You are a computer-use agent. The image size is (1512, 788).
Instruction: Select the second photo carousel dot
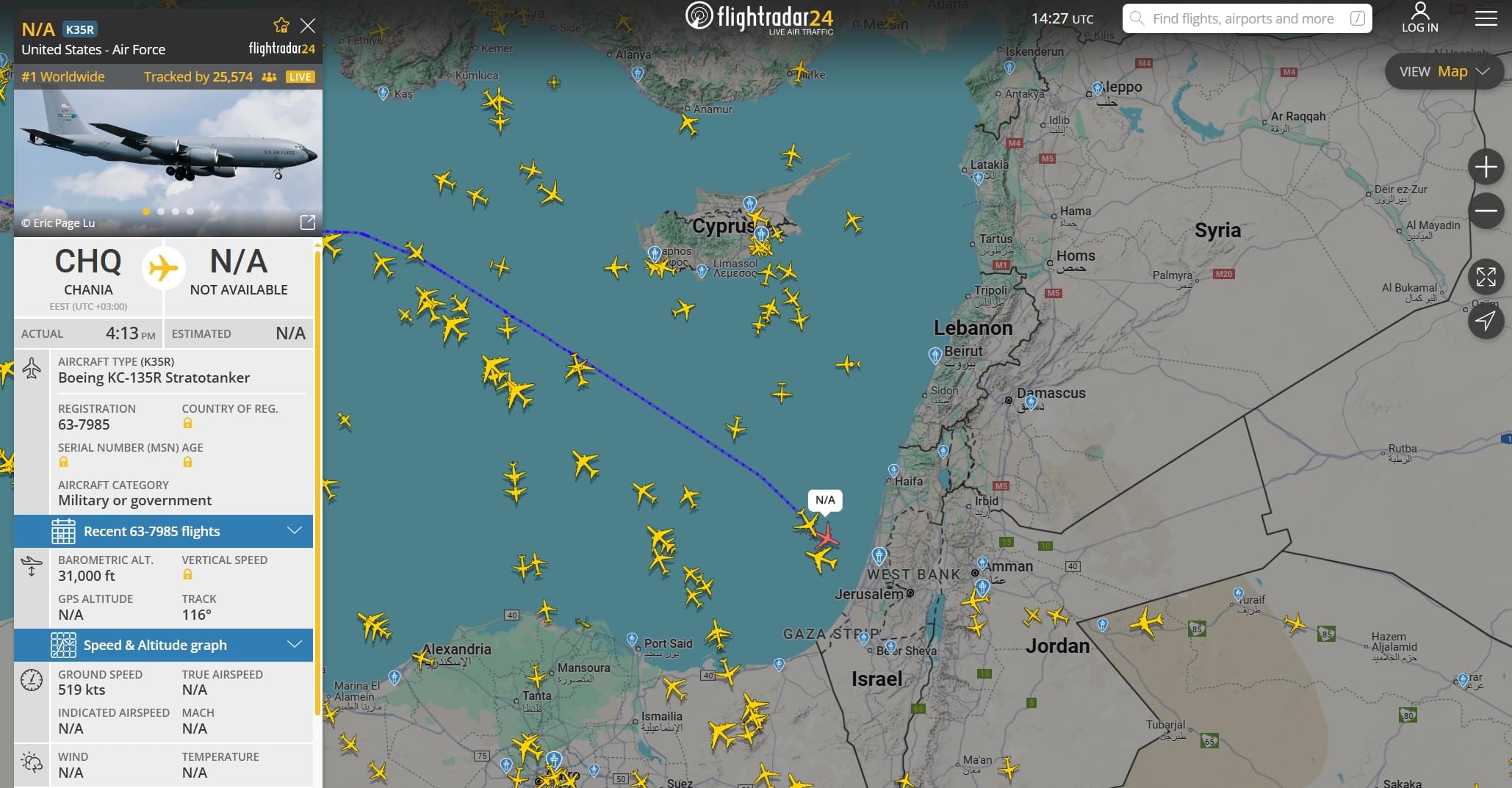click(x=161, y=212)
